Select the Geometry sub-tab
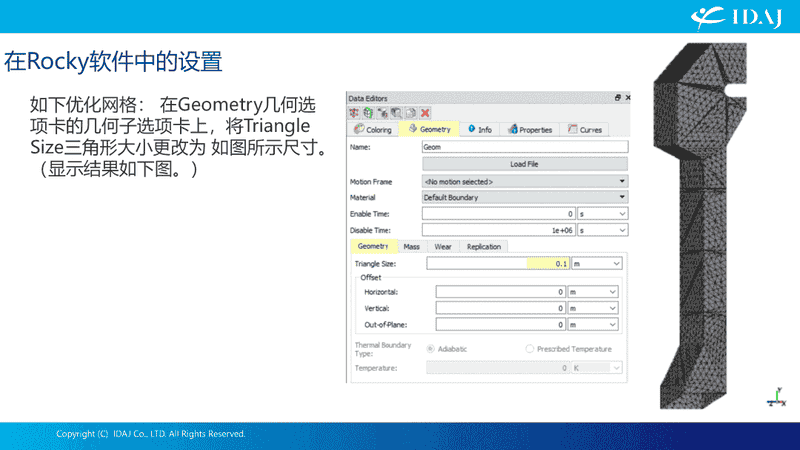 [x=373, y=246]
